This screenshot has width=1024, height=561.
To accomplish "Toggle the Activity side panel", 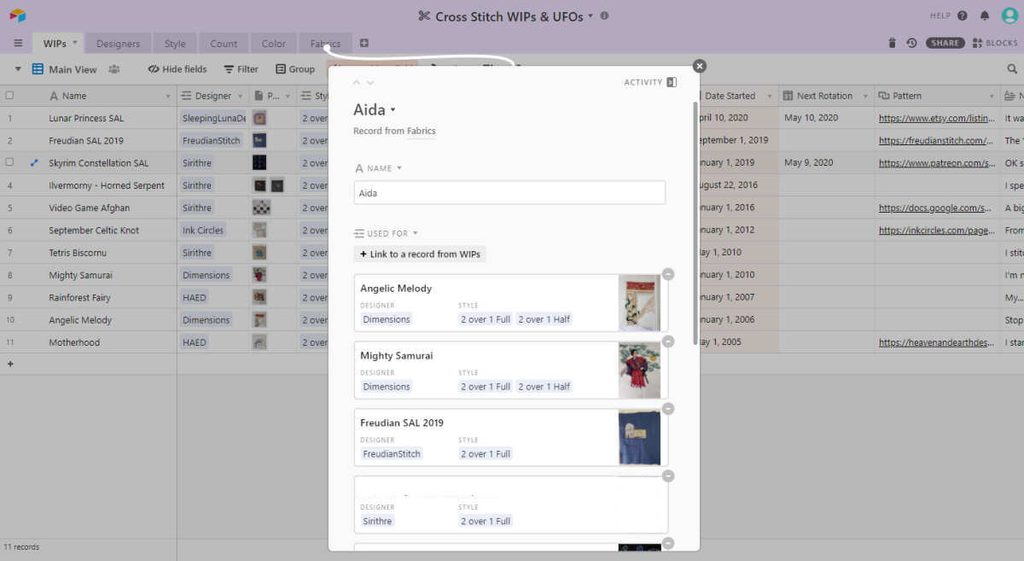I will pos(650,82).
